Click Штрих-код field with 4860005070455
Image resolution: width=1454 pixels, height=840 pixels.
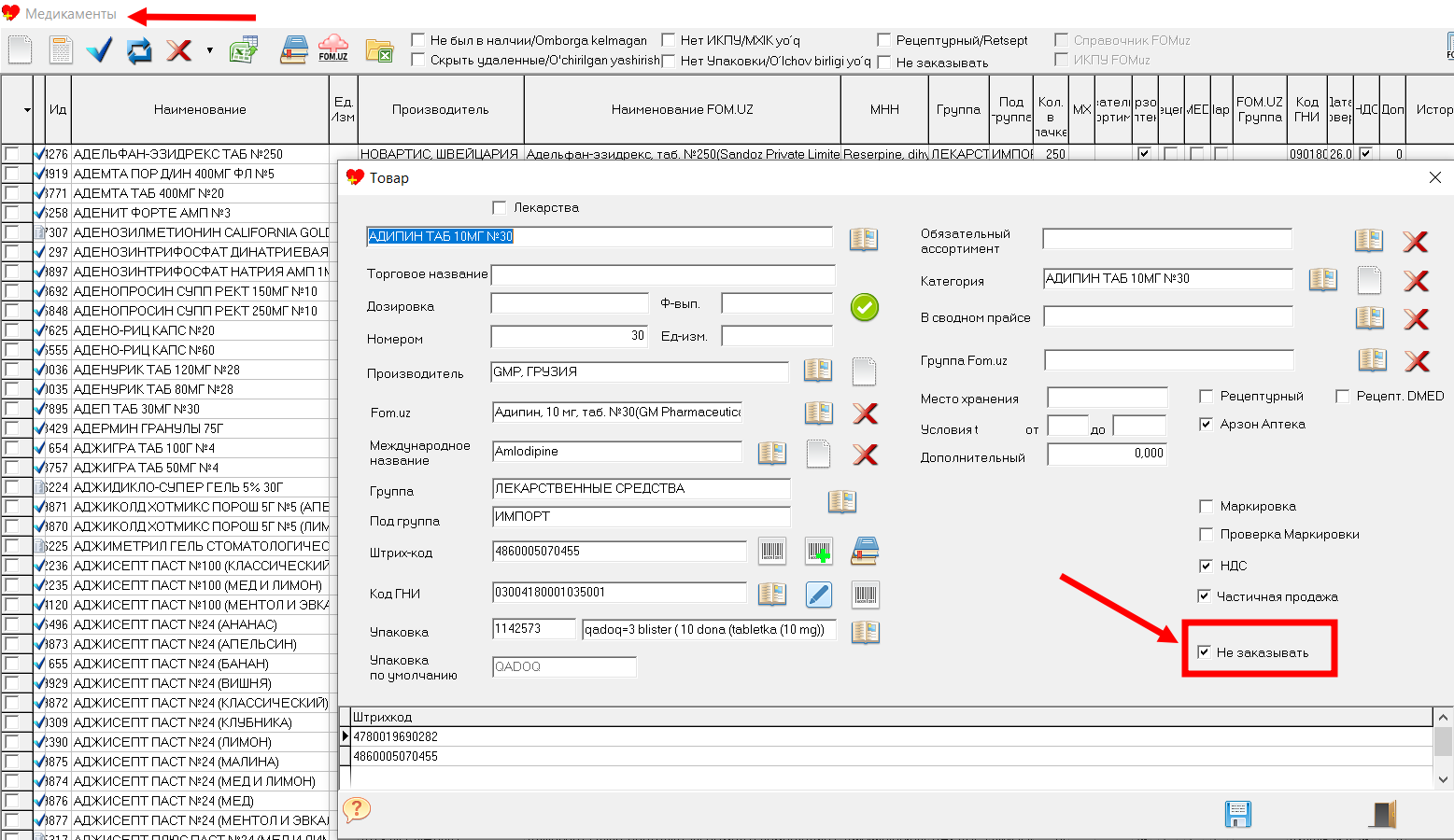click(x=619, y=551)
